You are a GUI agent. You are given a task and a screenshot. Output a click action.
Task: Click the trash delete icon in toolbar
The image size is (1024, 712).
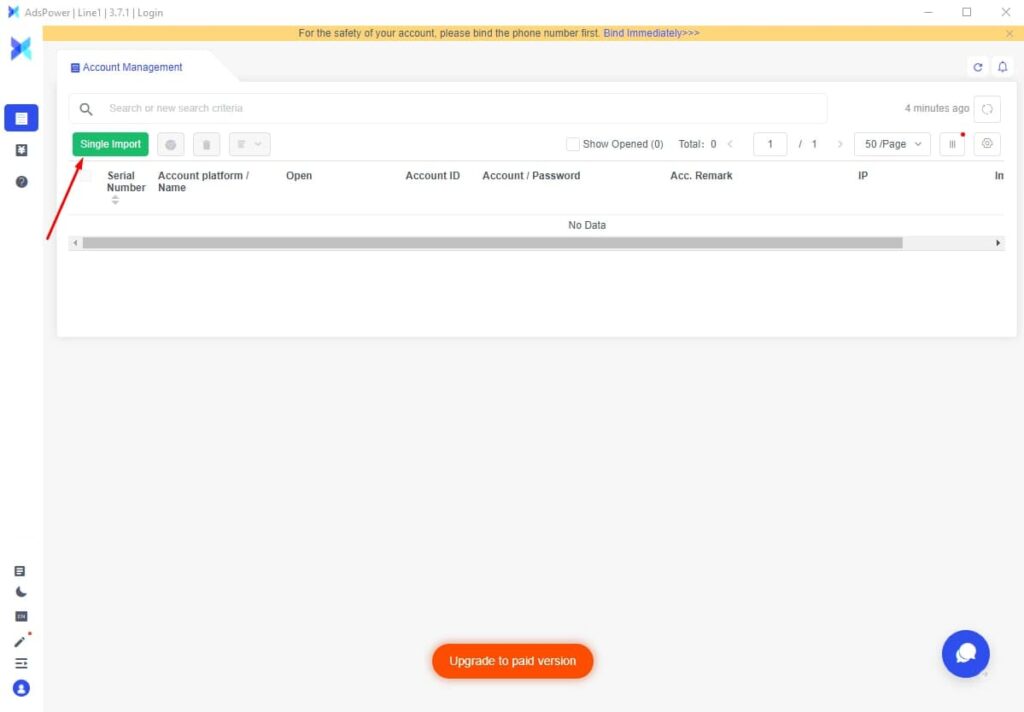tap(206, 145)
